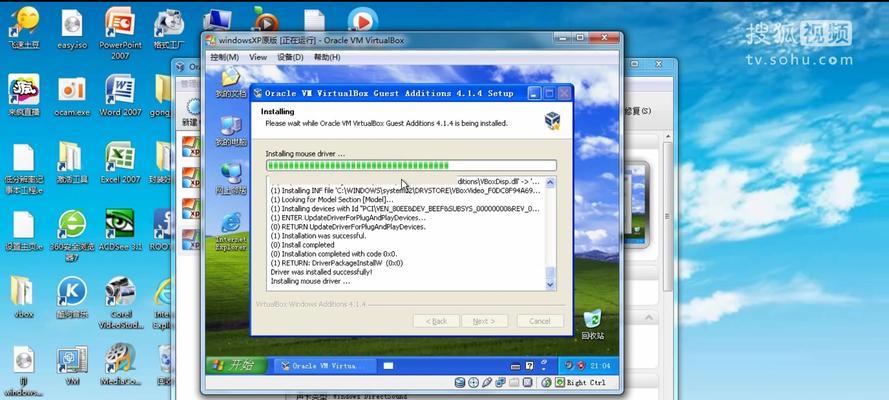Screen dimensions: 889x400
Task: Click the USB devices icon in VM status bar
Action: coord(487,382)
